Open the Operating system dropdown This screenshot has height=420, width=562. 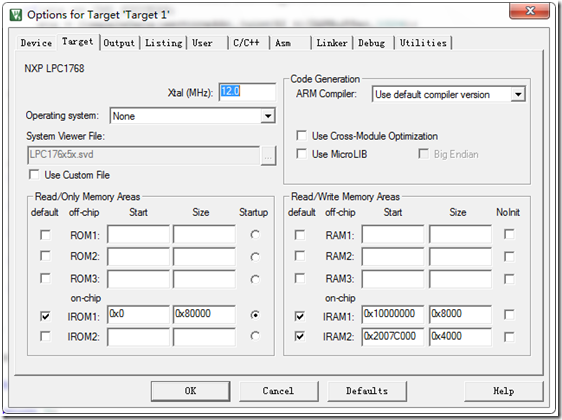coord(268,116)
